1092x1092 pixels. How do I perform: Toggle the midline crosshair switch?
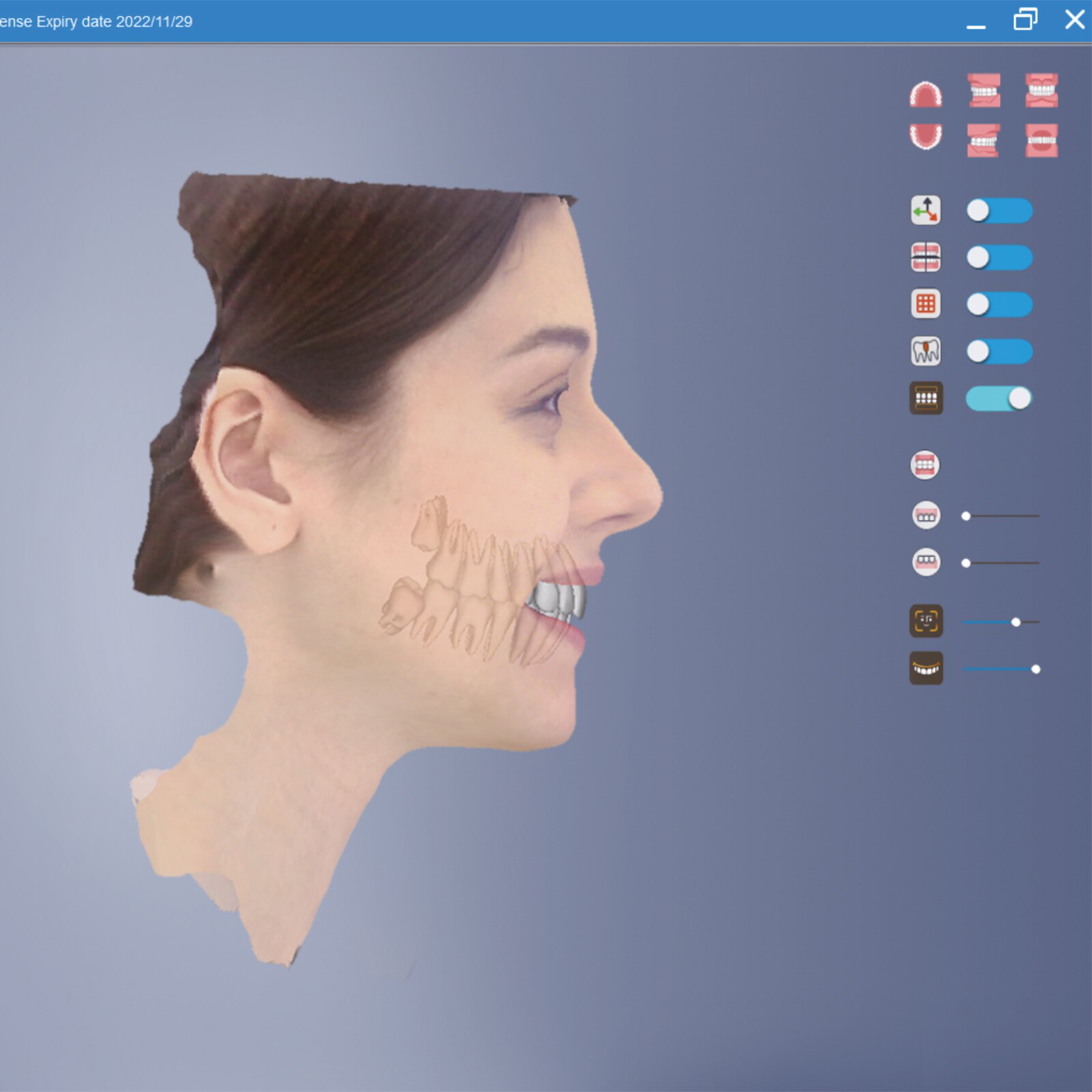point(999,258)
